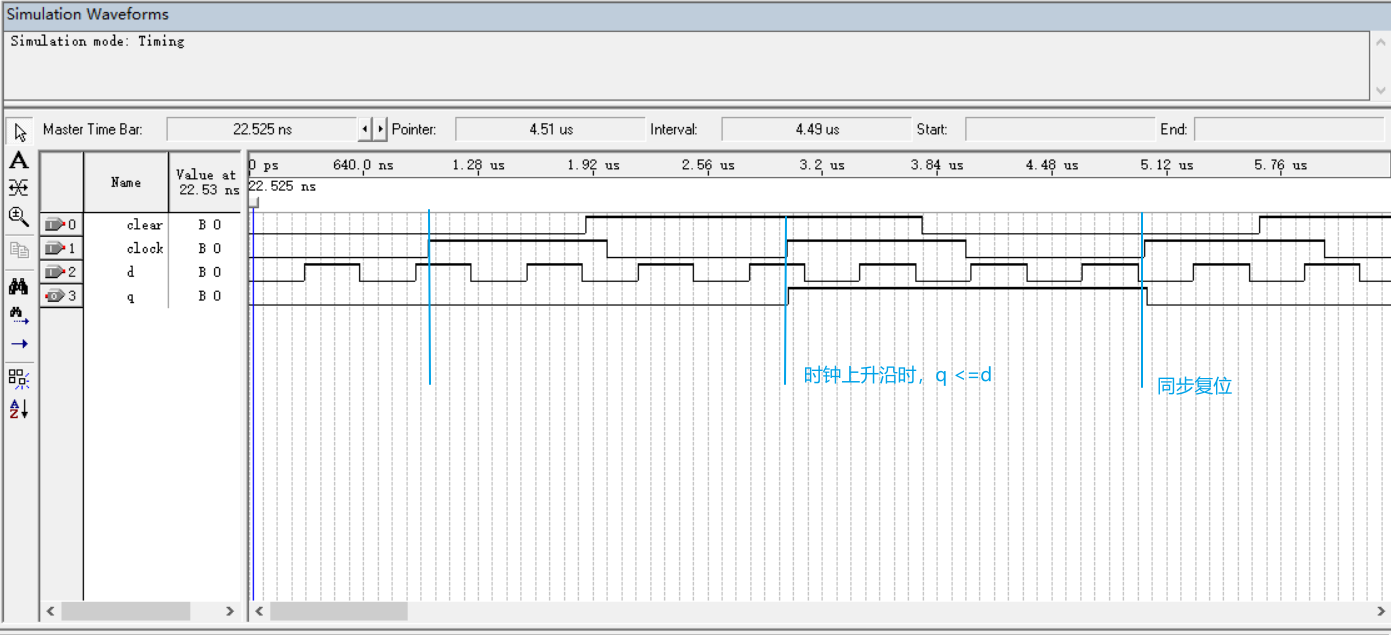Select the input pin icon for clock
1391x635 pixels.
coord(54,248)
